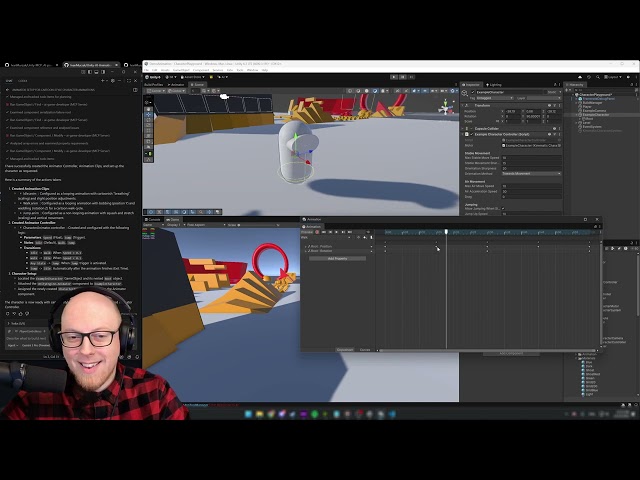
Task: Click the Drag value field
Action: 531,197
